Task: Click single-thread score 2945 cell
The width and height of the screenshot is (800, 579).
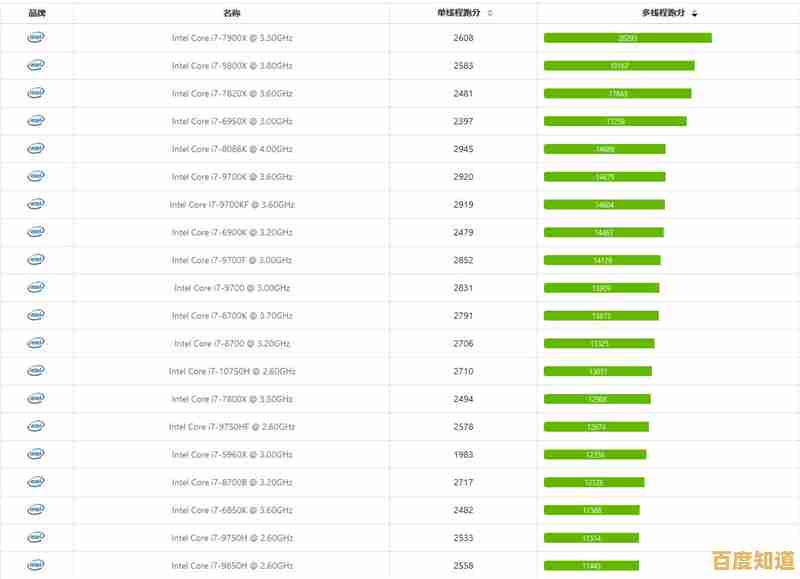Action: [x=463, y=149]
